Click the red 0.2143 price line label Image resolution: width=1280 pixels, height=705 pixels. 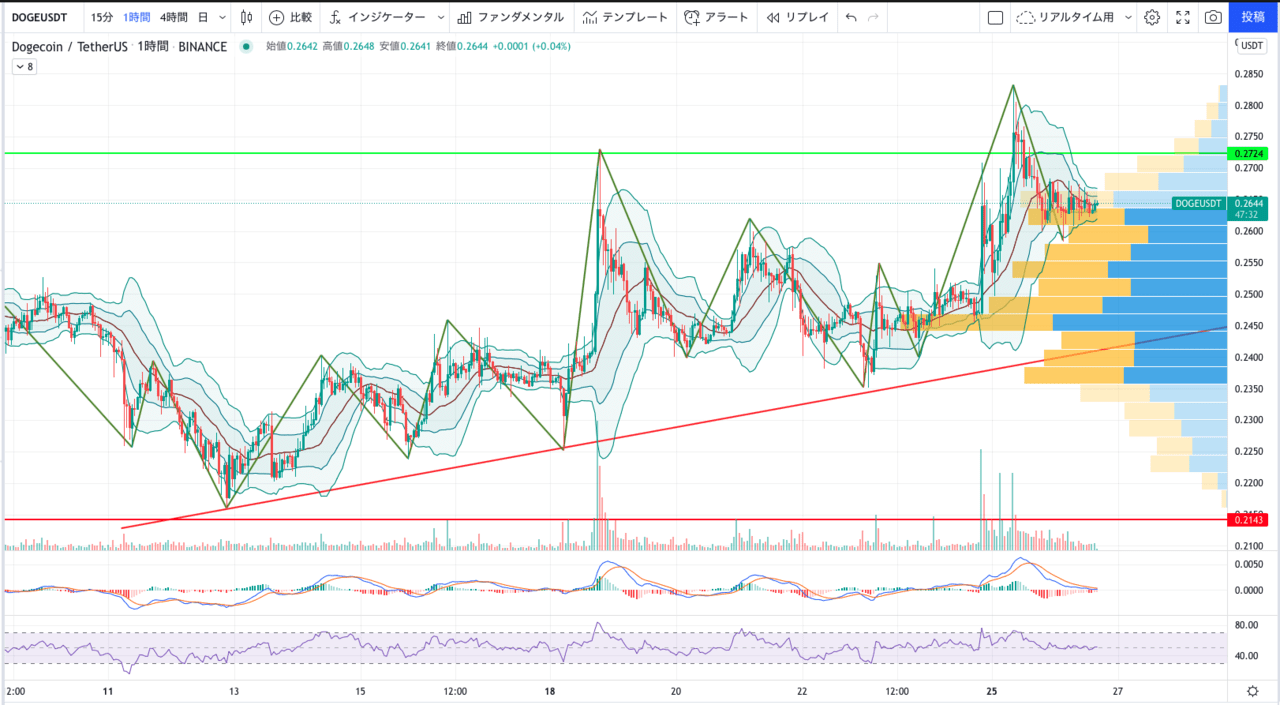(x=1248, y=520)
